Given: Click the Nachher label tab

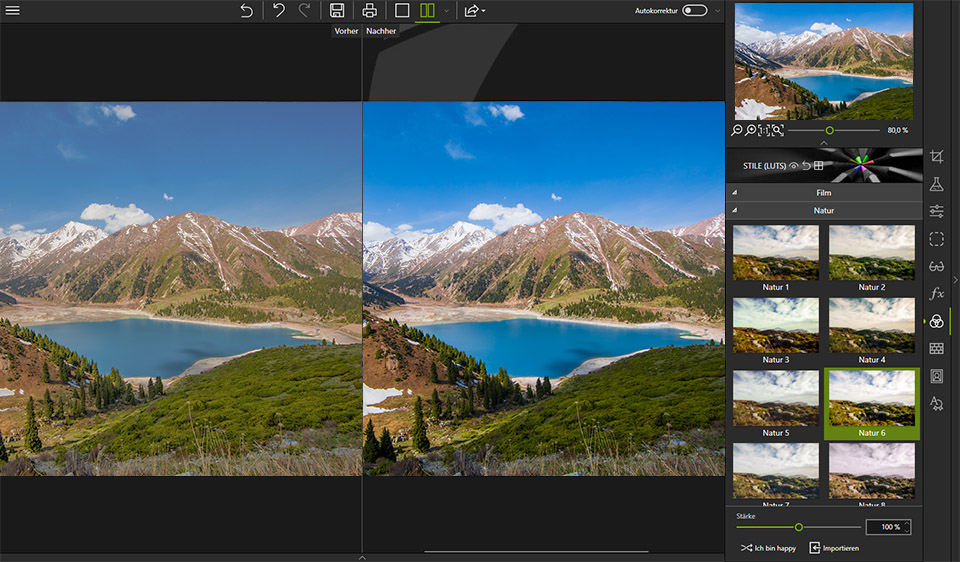Looking at the screenshot, I should (x=381, y=31).
